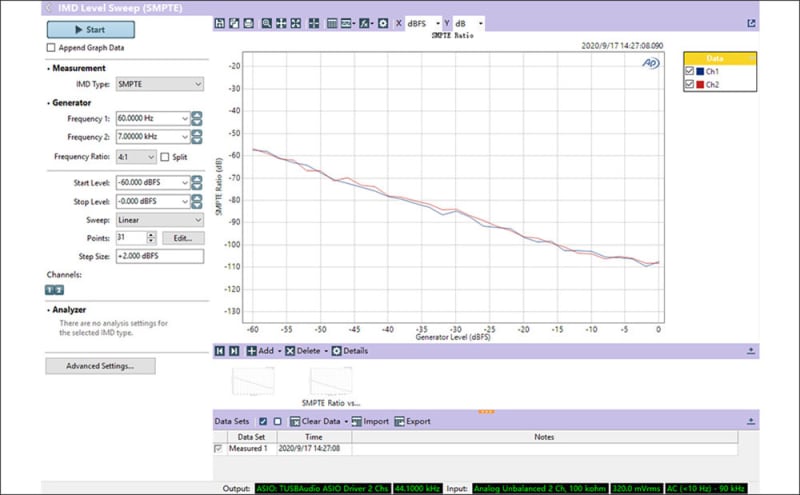800x495 pixels.
Task: Click the Delete result X icon
Action: 290,351
